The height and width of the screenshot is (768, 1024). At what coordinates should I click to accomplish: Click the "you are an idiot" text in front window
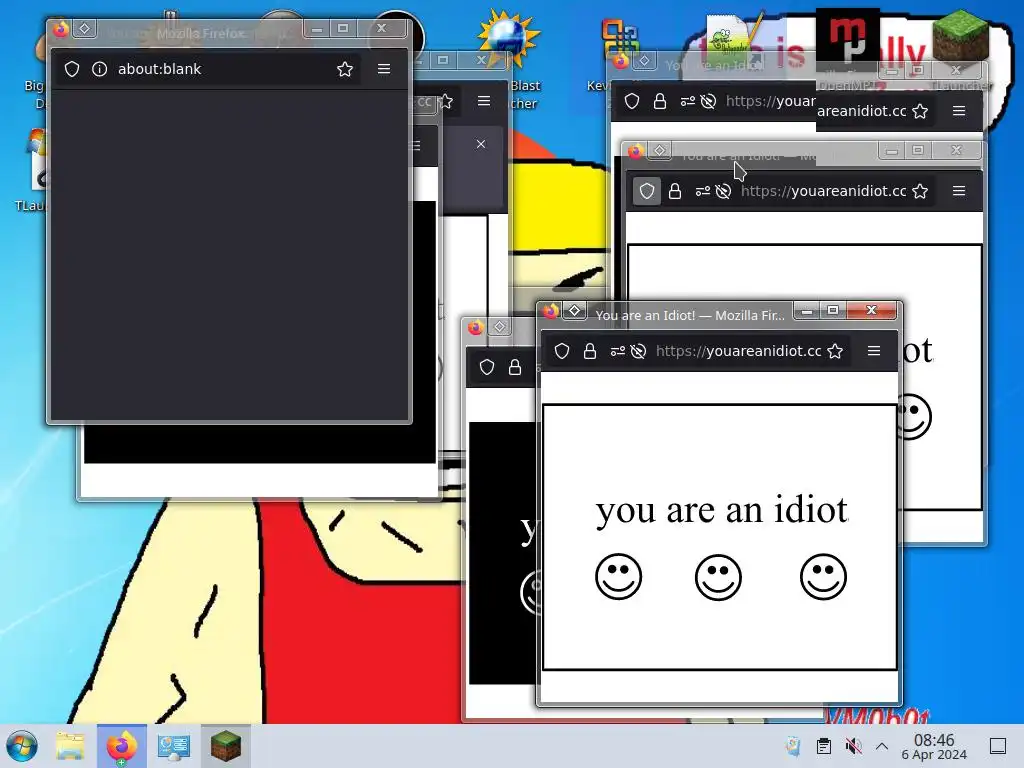pyautogui.click(x=722, y=510)
